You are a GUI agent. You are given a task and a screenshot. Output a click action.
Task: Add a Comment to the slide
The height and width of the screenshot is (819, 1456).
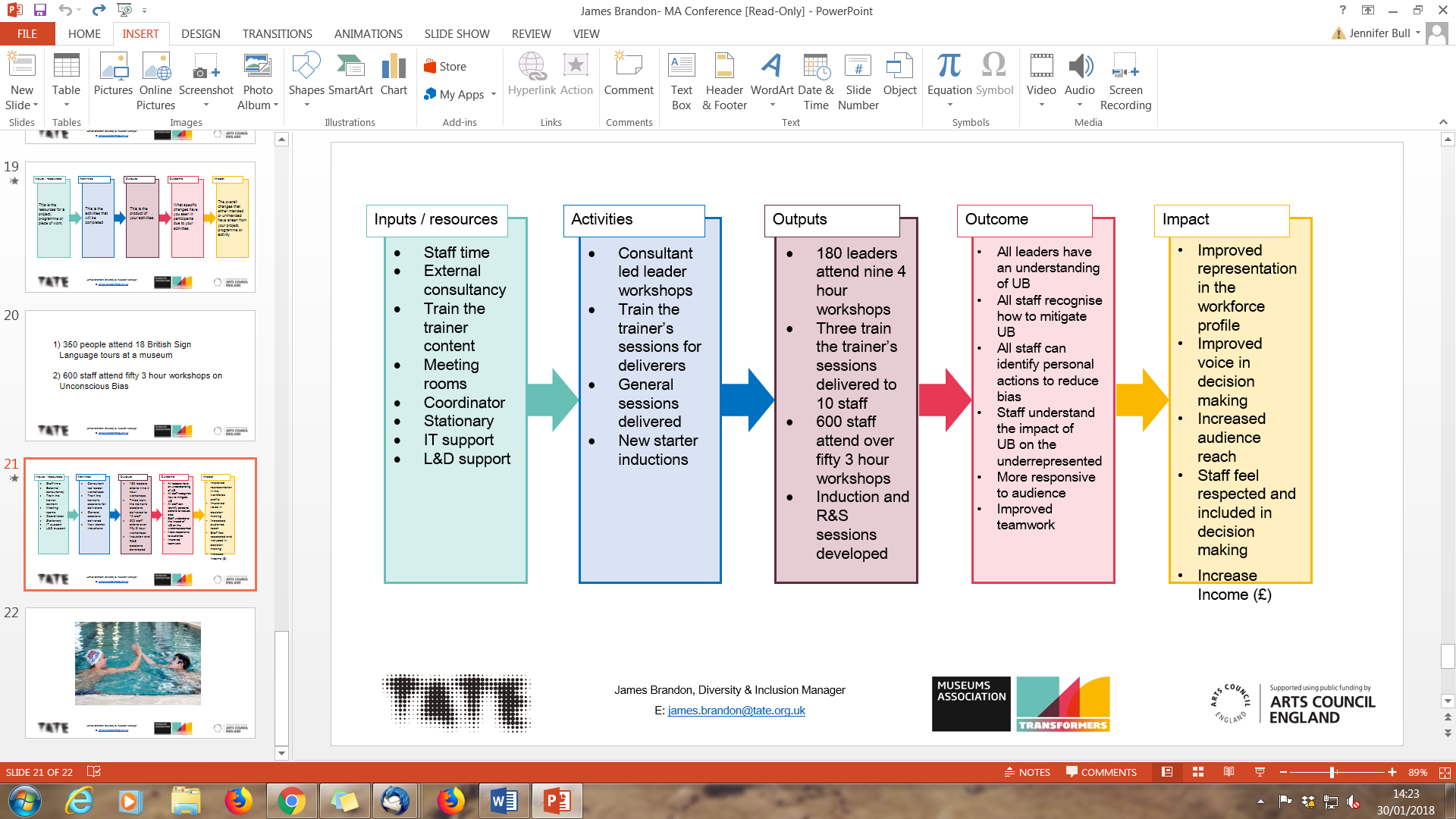[x=629, y=75]
